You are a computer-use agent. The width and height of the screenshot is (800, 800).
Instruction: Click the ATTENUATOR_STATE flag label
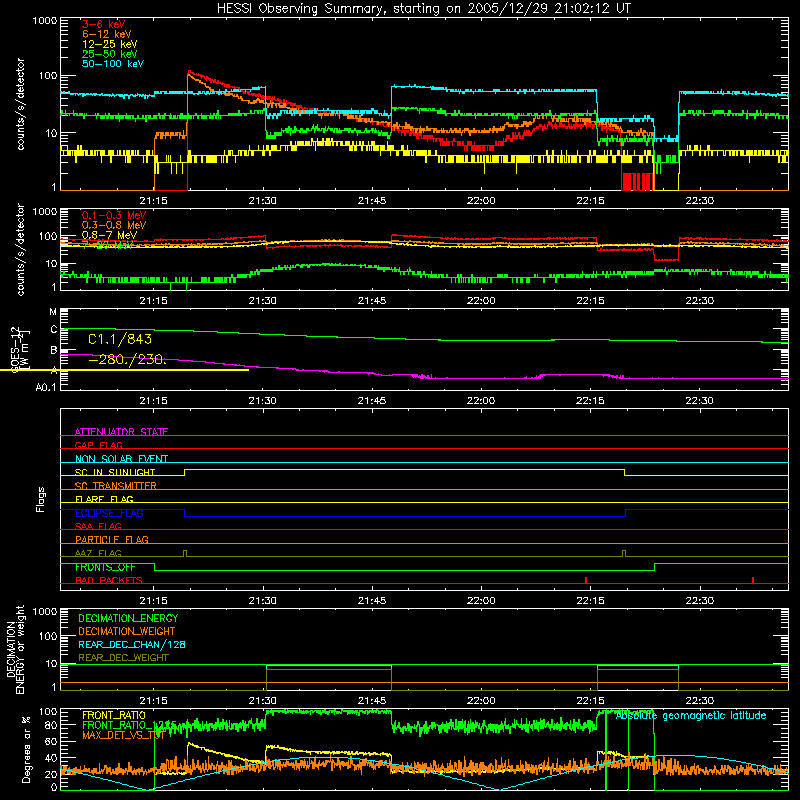click(x=121, y=432)
